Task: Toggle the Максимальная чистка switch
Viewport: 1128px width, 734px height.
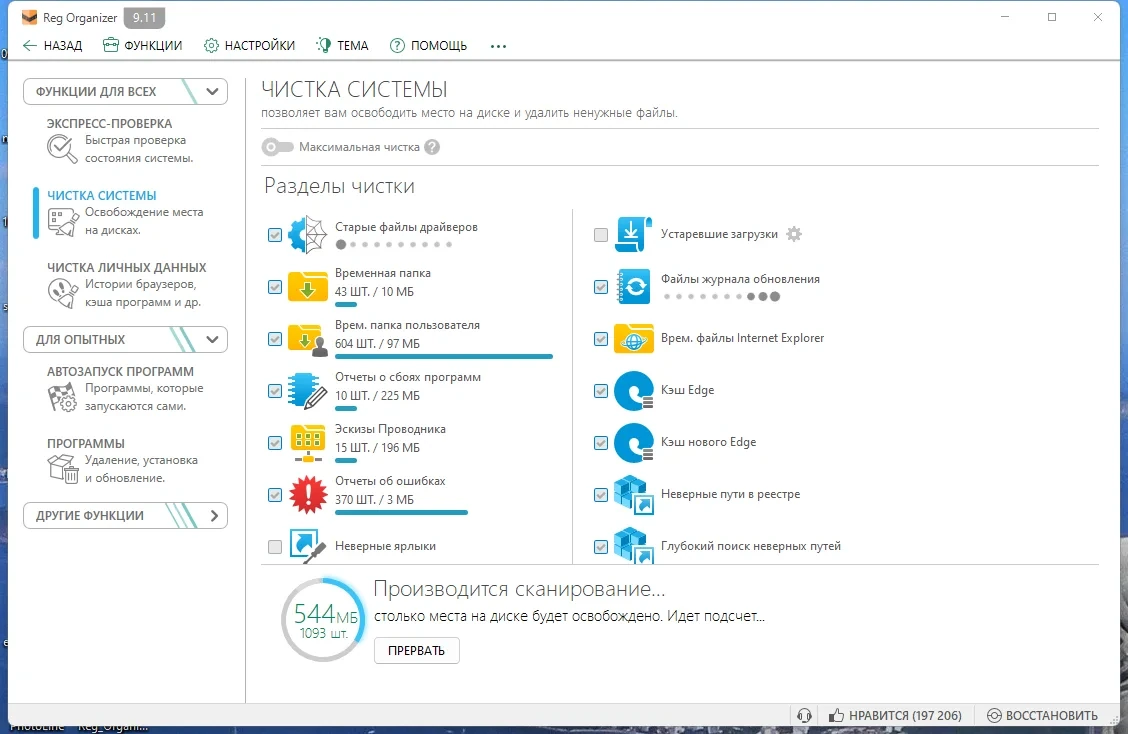Action: click(278, 147)
